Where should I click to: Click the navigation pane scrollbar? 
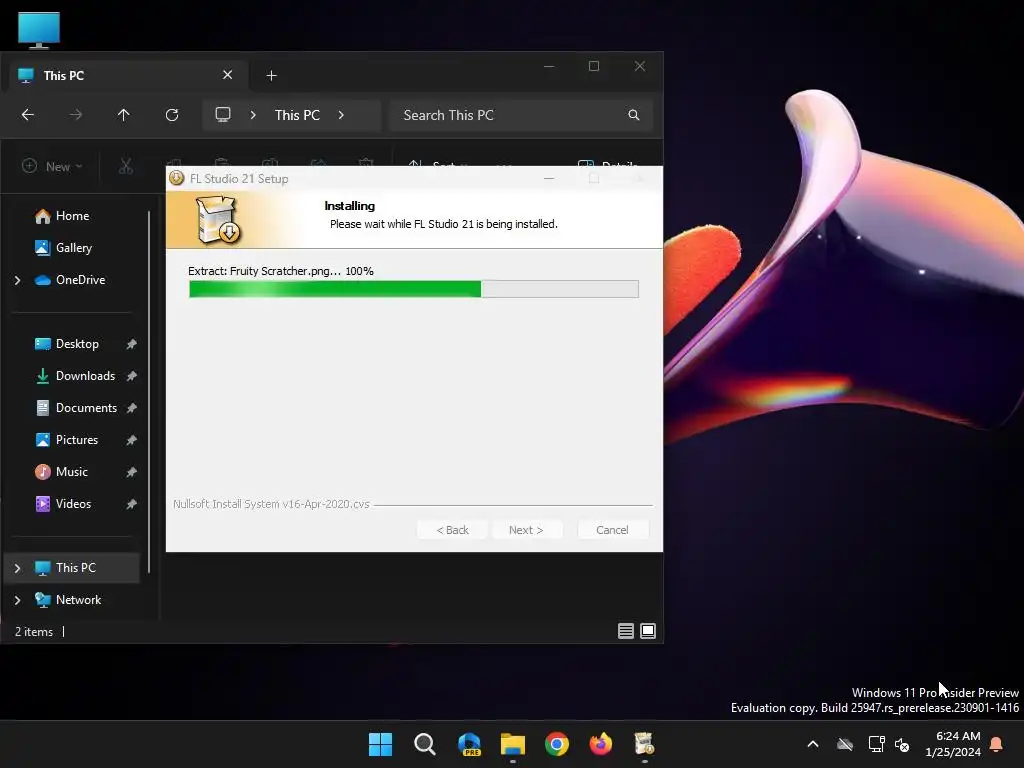(149, 392)
